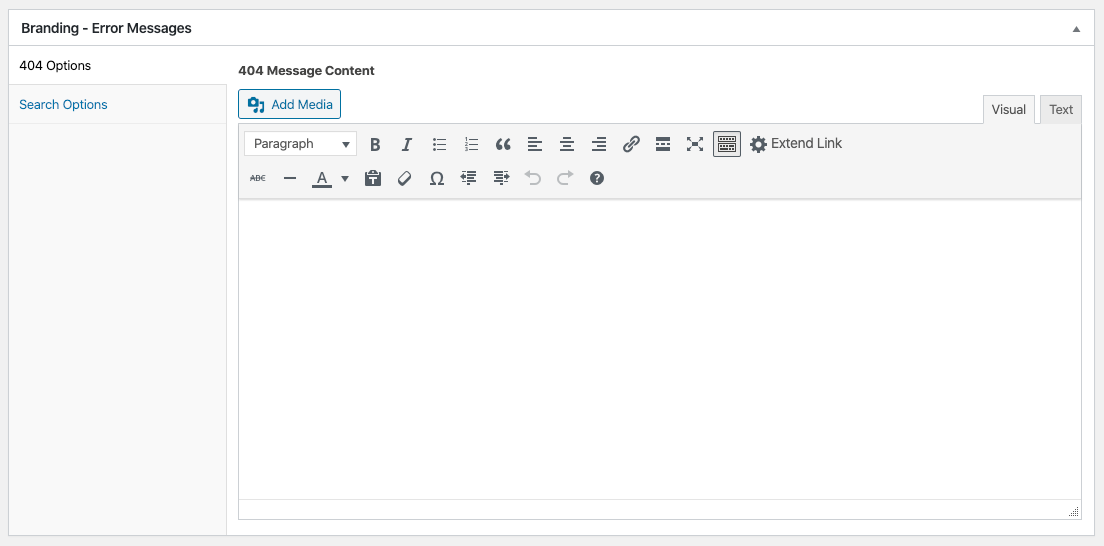1104x546 pixels.
Task: Open the Paragraph format dropdown
Action: [x=300, y=144]
